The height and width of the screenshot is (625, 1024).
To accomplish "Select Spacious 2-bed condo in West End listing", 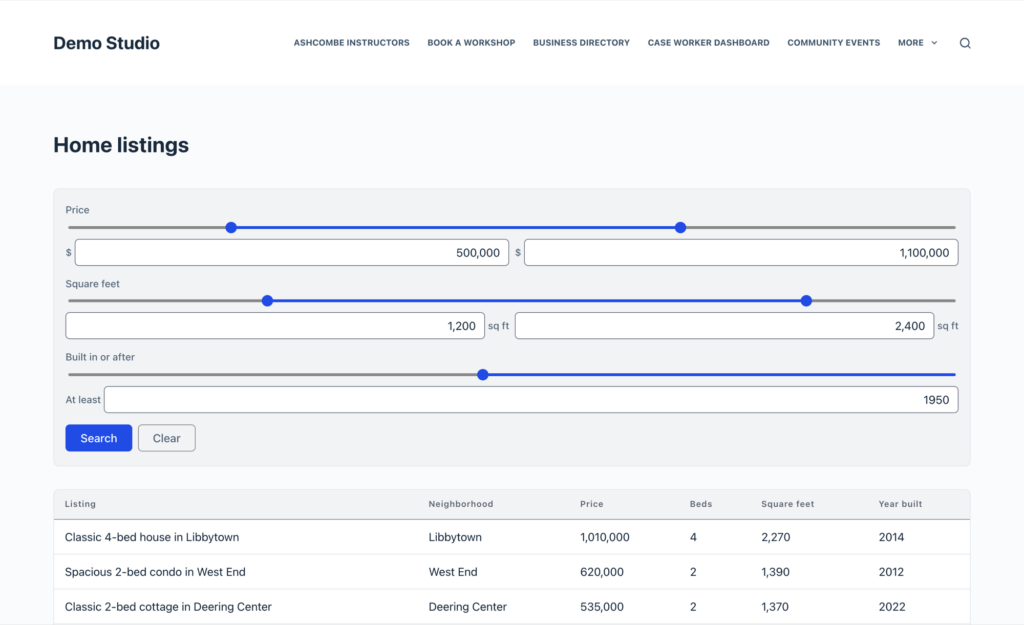I will (x=155, y=572).
